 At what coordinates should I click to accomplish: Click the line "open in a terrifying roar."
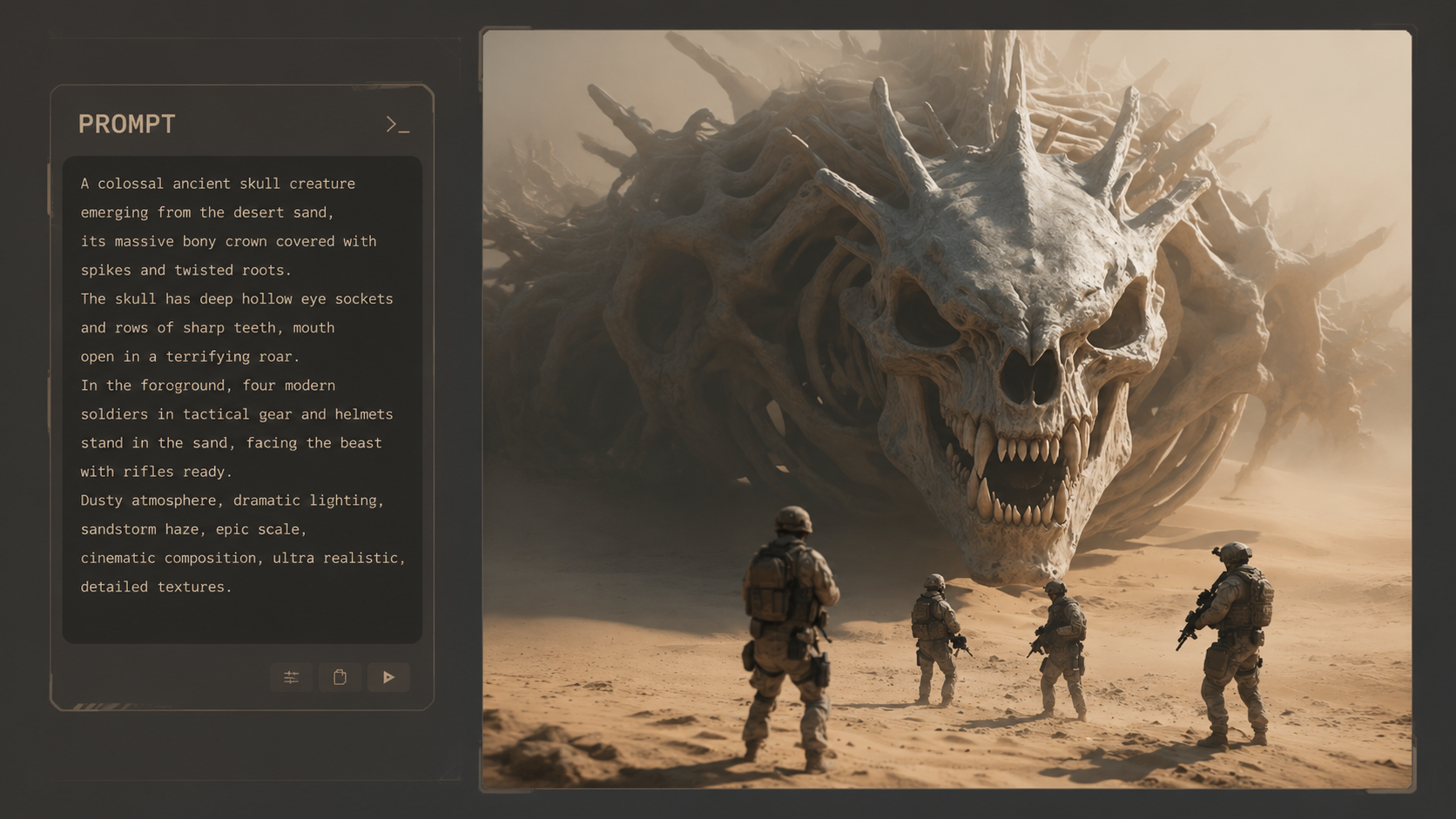(x=190, y=356)
